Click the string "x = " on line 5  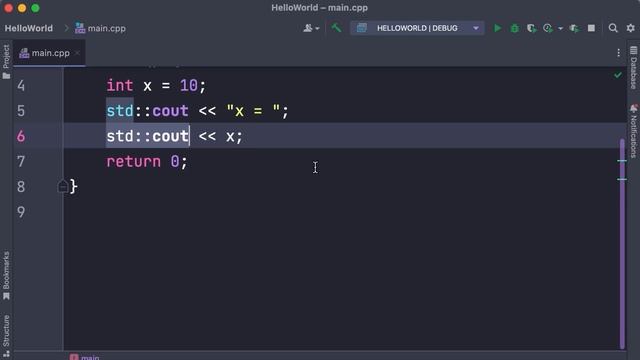(x=253, y=111)
